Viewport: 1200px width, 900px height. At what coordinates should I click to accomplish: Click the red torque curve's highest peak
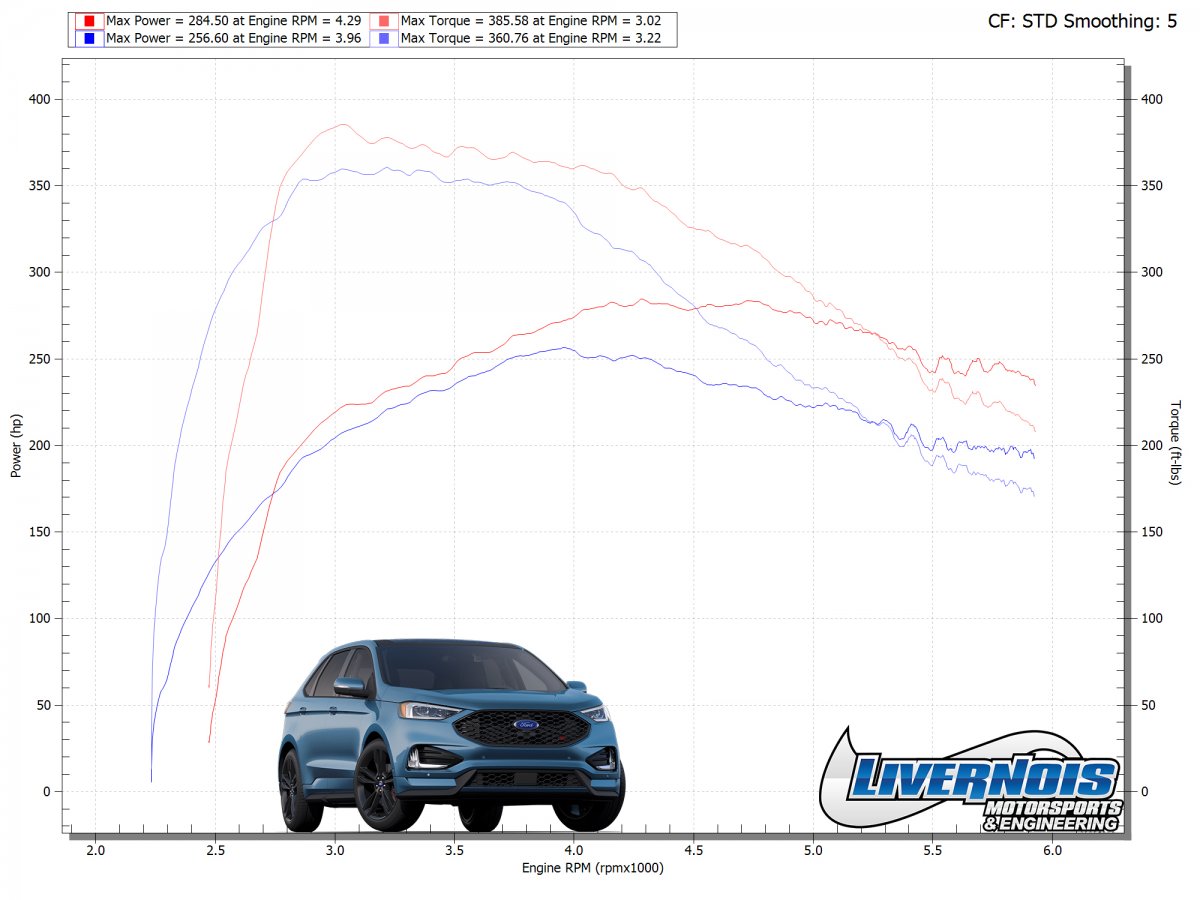pyautogui.click(x=342, y=125)
